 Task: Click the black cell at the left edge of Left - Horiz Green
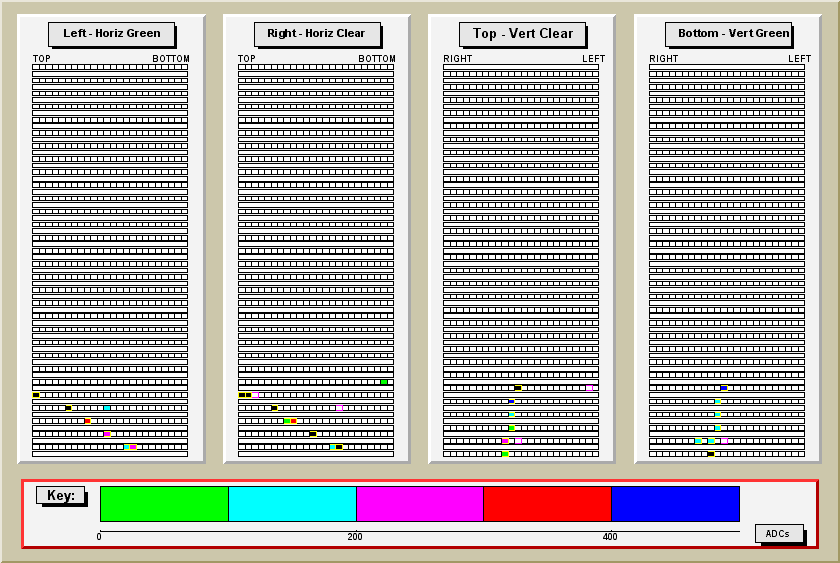tap(36, 395)
